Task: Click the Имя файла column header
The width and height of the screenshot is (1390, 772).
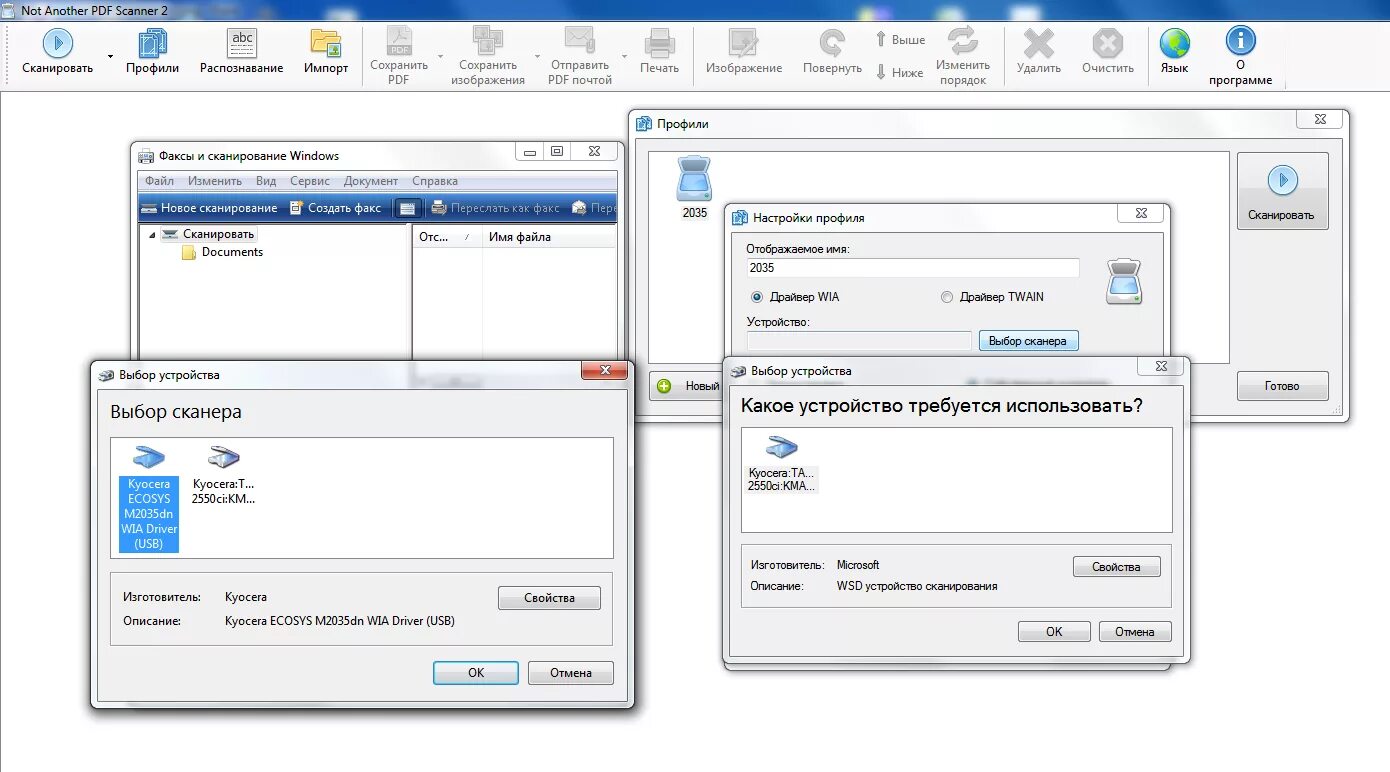Action: coord(520,237)
